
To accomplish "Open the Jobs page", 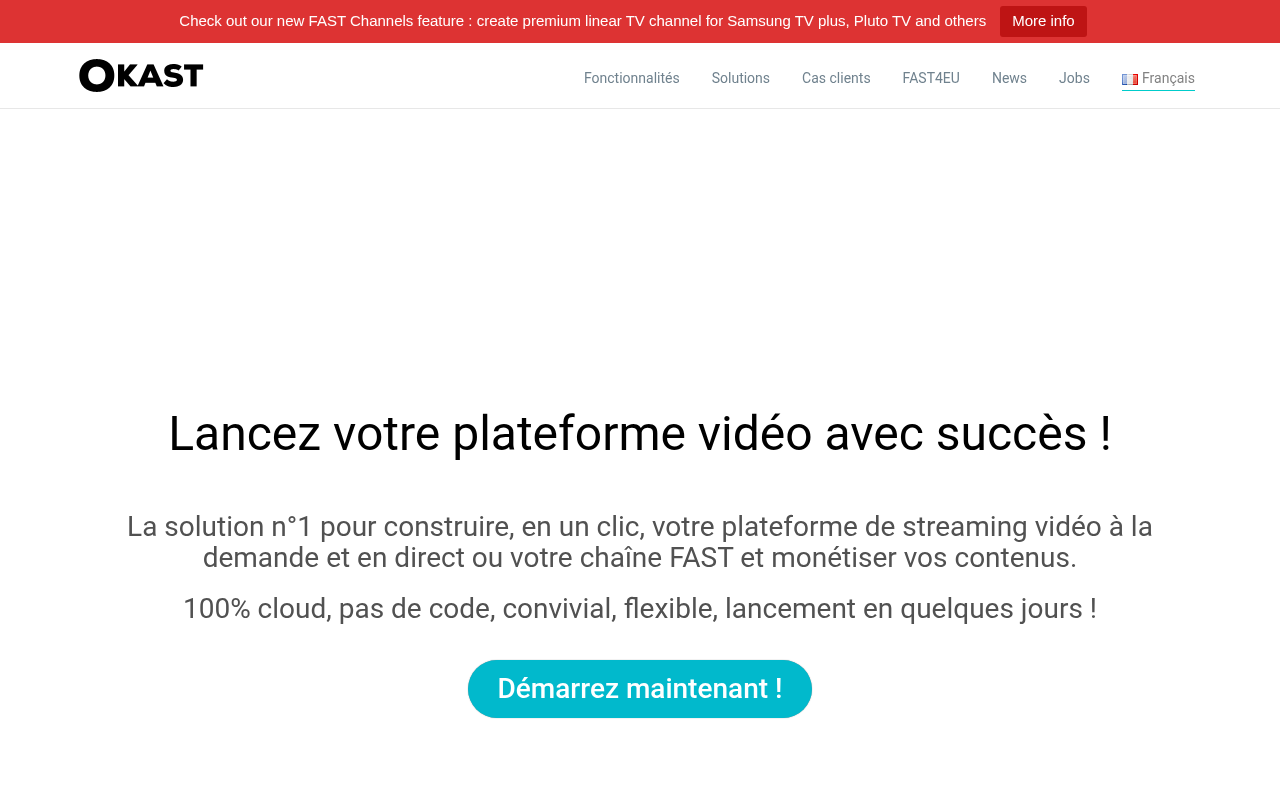I will (1074, 78).
